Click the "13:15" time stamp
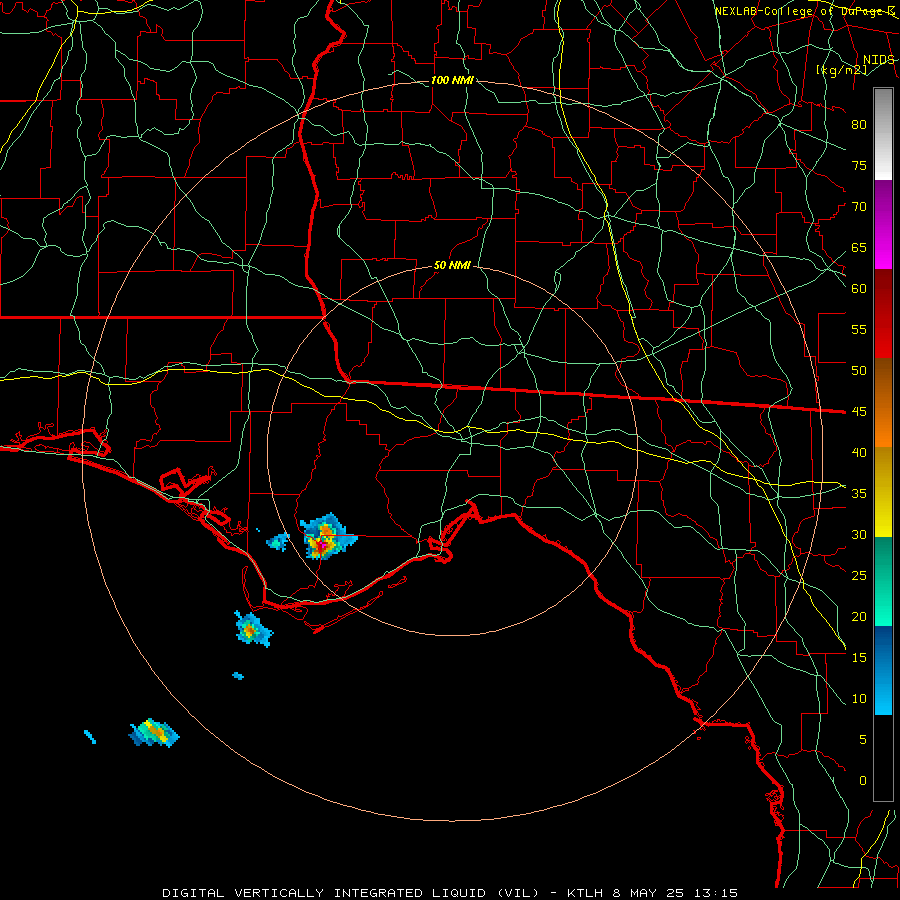 [715, 893]
